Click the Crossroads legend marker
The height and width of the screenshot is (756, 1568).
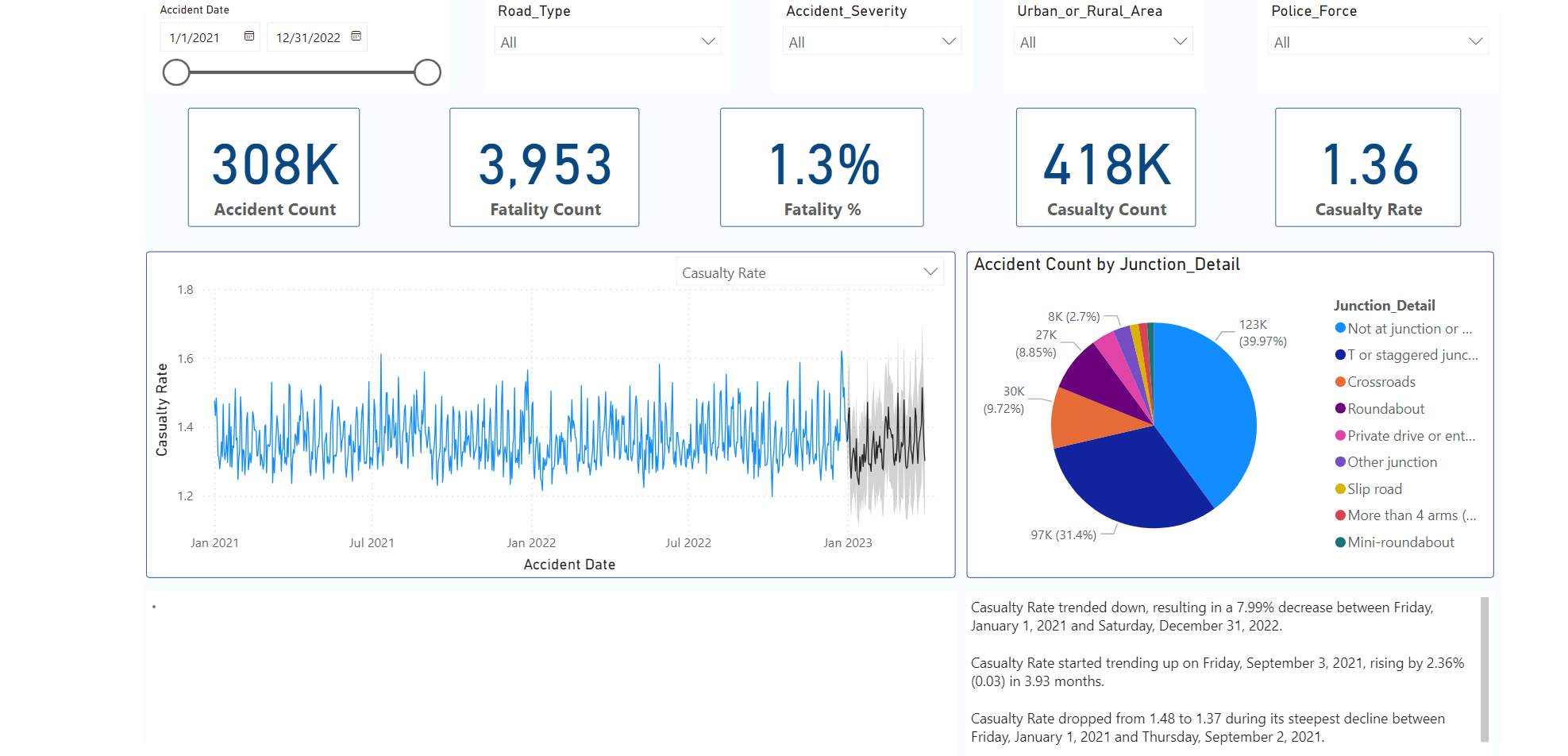point(1340,382)
